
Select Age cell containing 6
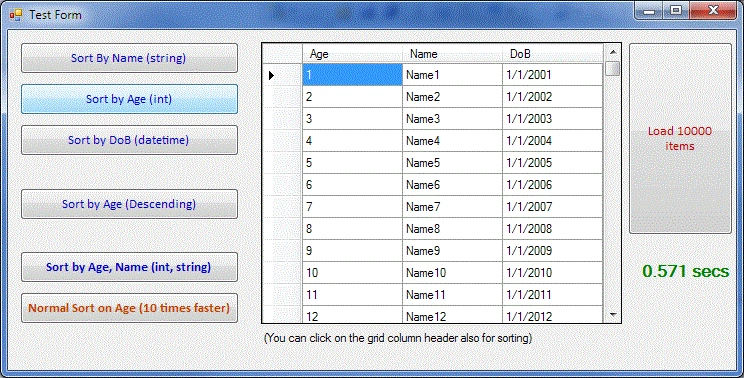[353, 184]
